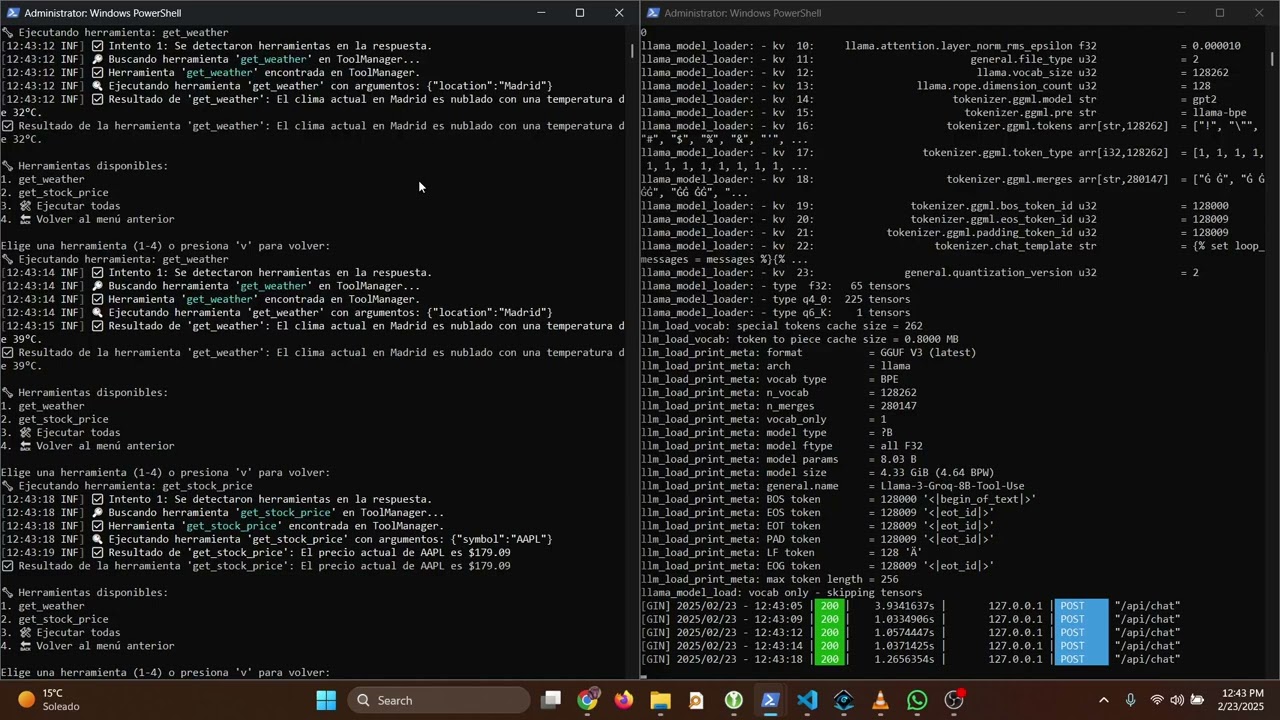
Task: Launch Google Chrome from the taskbar
Action: (x=588, y=700)
